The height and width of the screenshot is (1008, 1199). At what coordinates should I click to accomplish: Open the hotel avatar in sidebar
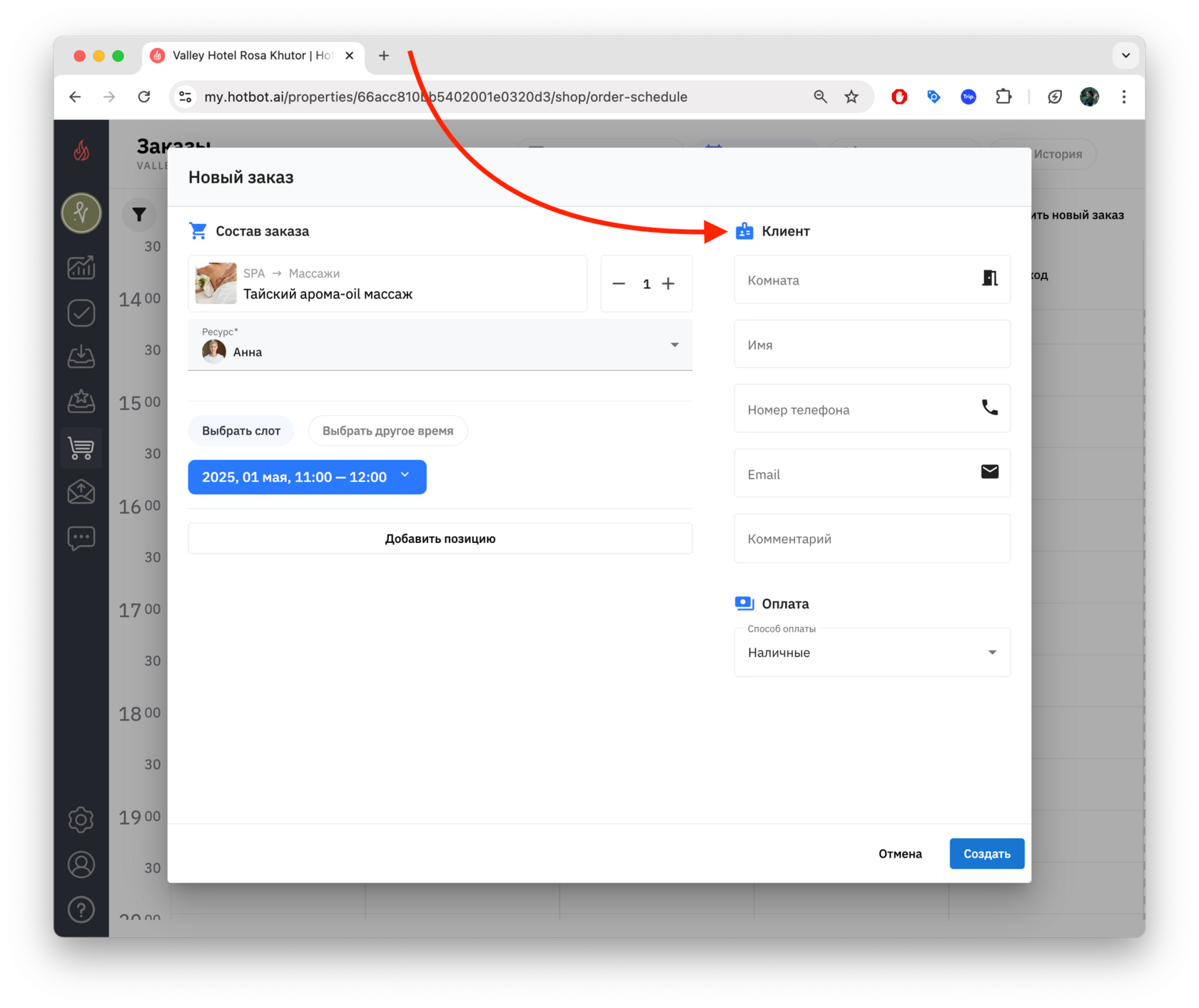pyautogui.click(x=81, y=213)
